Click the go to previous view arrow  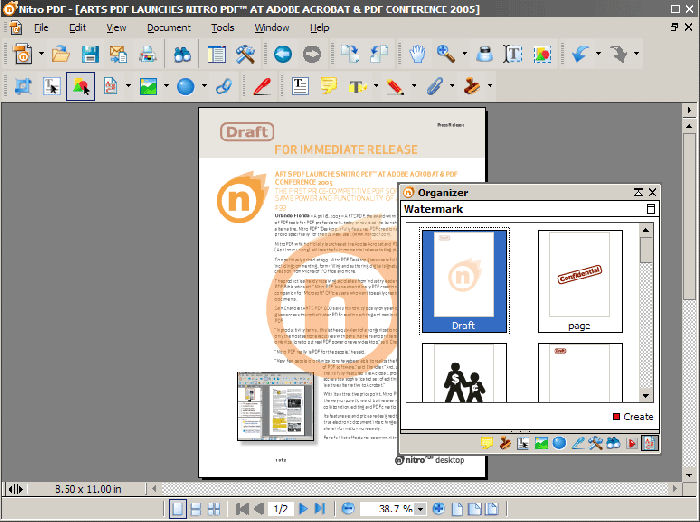282,54
